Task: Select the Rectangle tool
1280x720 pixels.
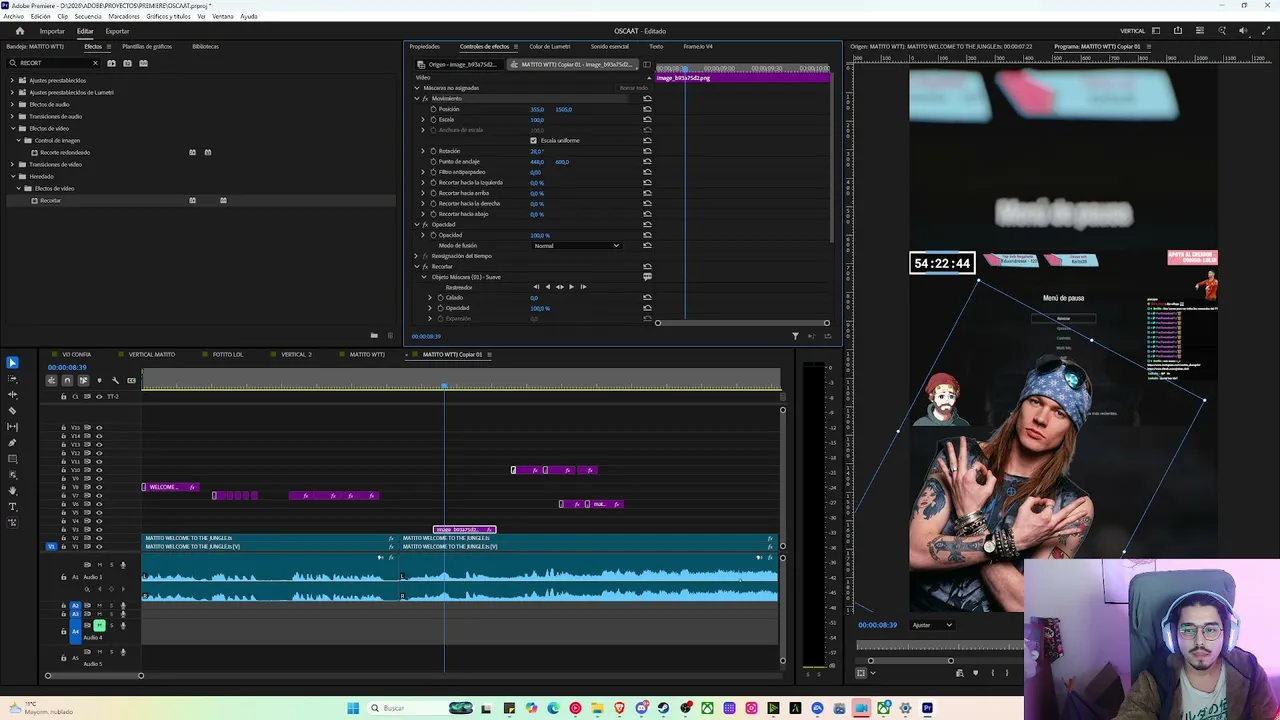Action: tap(12, 459)
